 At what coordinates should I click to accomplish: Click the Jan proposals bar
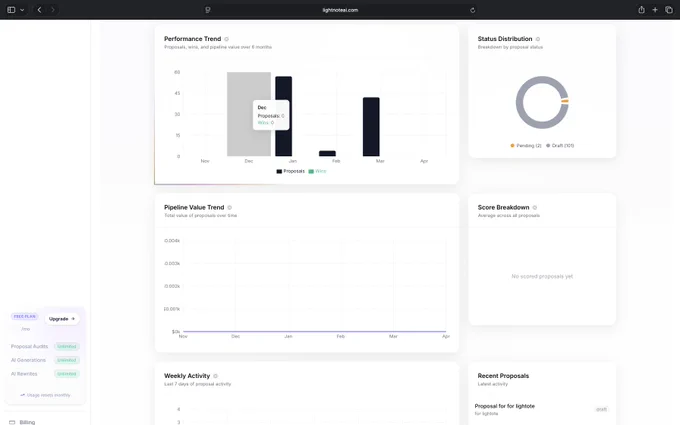coord(284,116)
